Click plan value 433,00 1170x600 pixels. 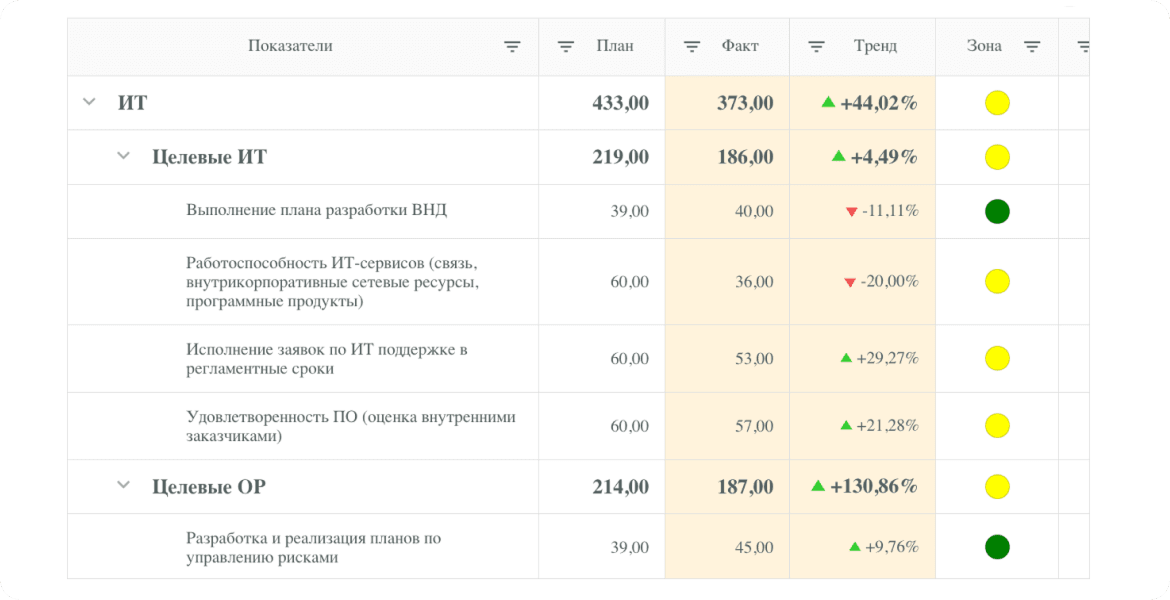tap(621, 103)
